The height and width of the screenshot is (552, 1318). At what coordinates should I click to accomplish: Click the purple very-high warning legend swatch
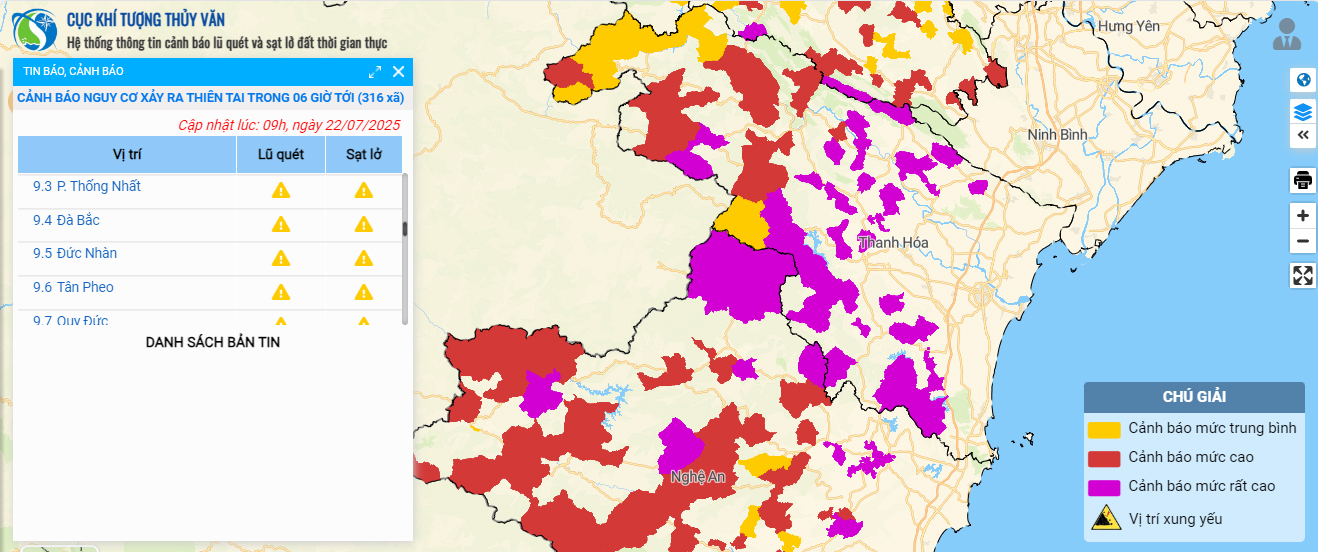[x=1104, y=488]
